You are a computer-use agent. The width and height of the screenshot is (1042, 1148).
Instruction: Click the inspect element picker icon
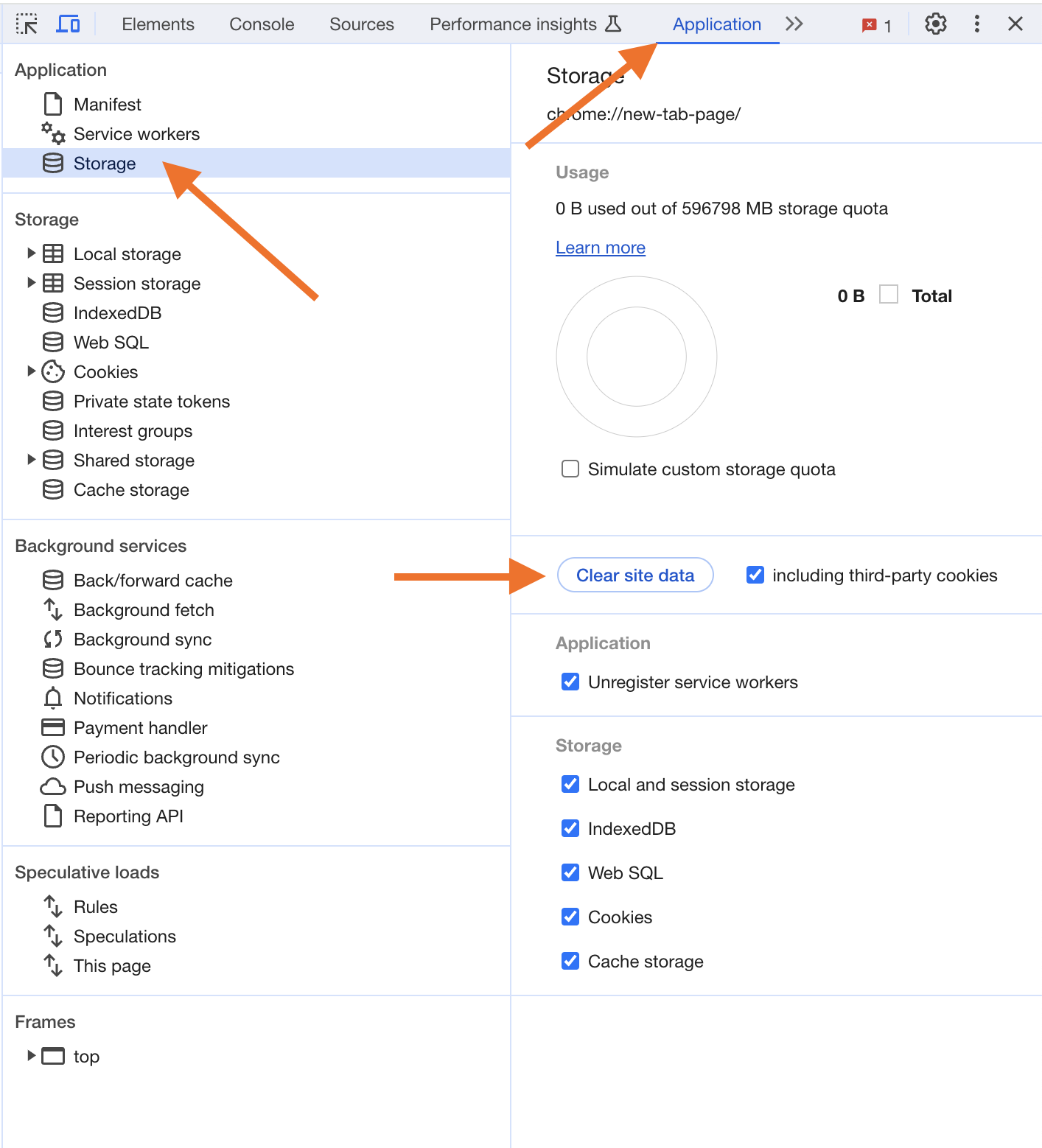pyautogui.click(x=27, y=24)
